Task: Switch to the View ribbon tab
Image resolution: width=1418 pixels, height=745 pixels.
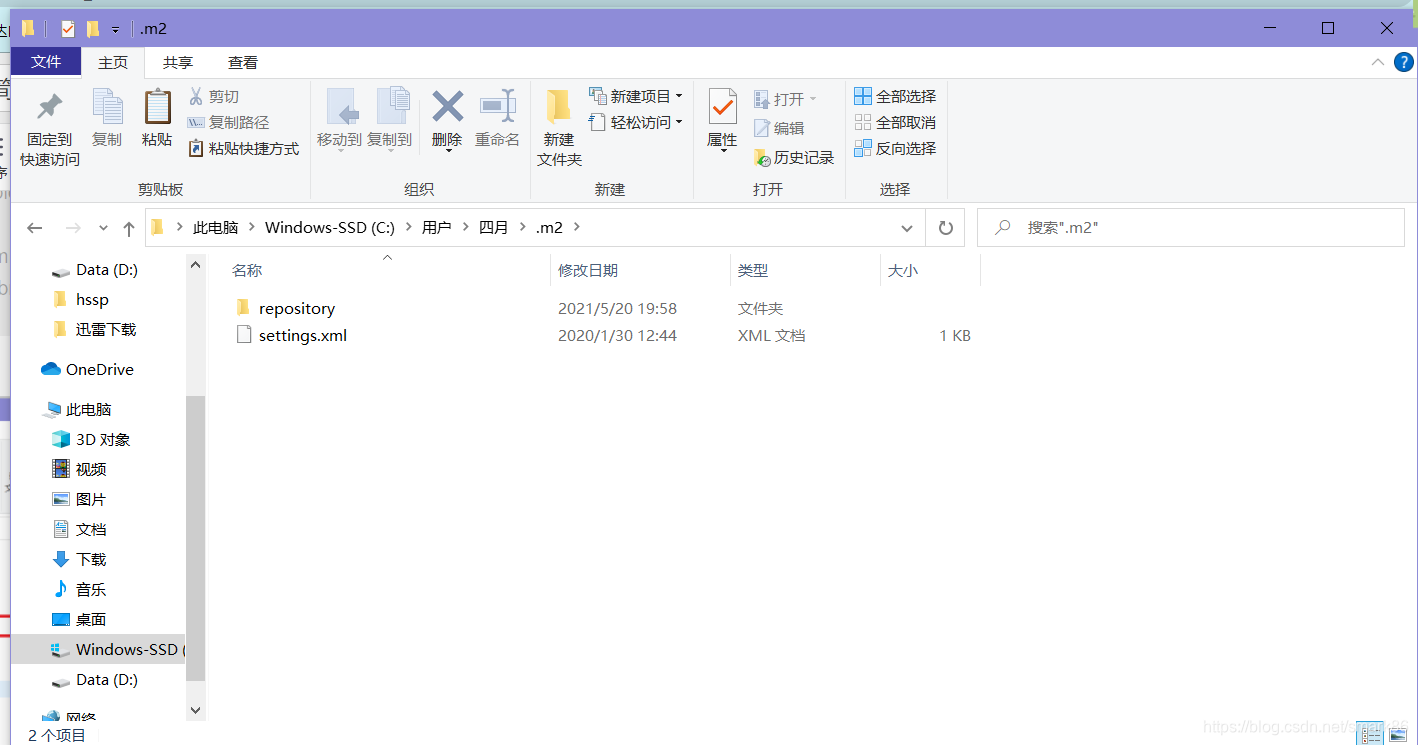Action: (x=243, y=62)
